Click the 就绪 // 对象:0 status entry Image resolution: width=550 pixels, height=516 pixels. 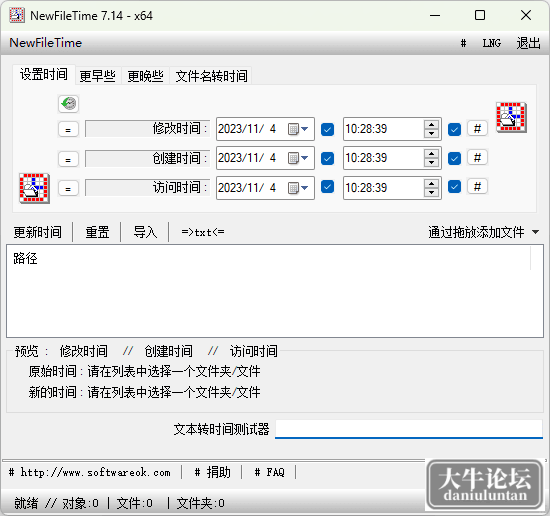pos(56,503)
